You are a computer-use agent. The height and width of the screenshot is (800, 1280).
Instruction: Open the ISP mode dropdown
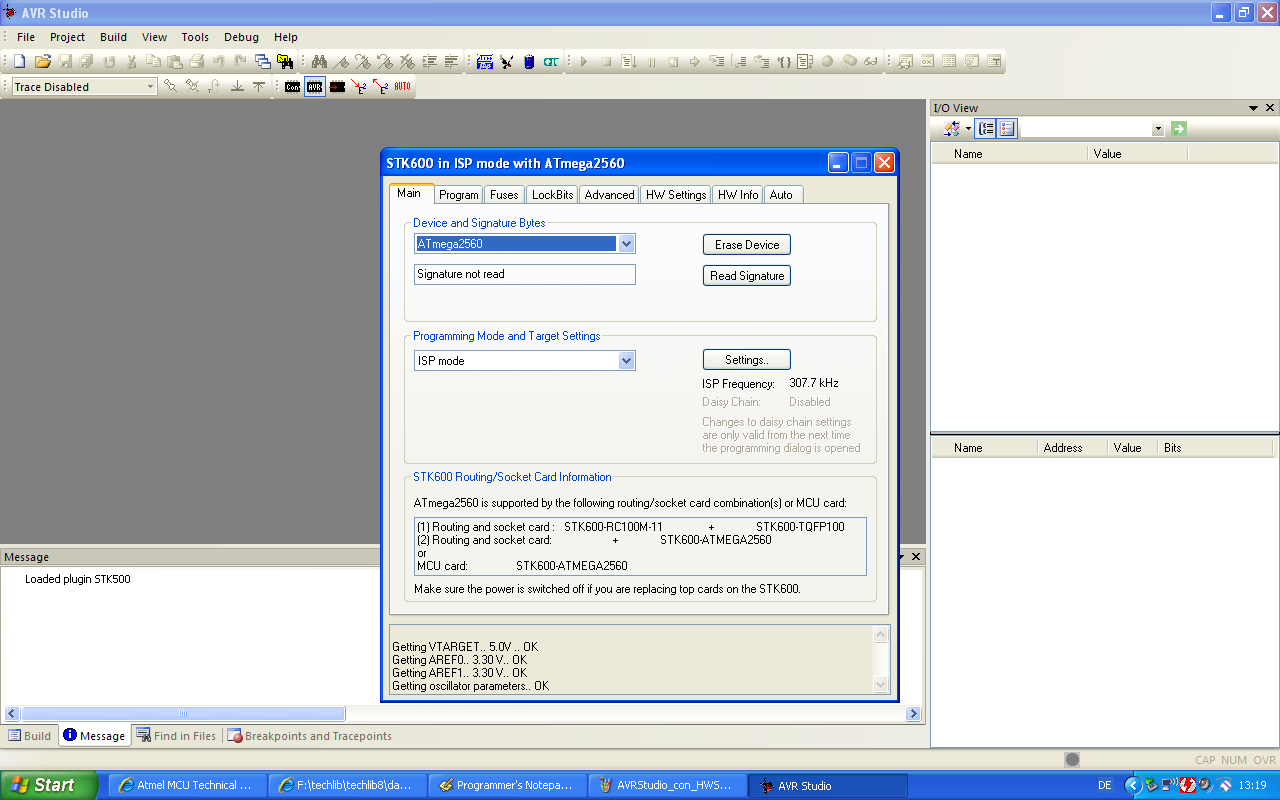[626, 361]
